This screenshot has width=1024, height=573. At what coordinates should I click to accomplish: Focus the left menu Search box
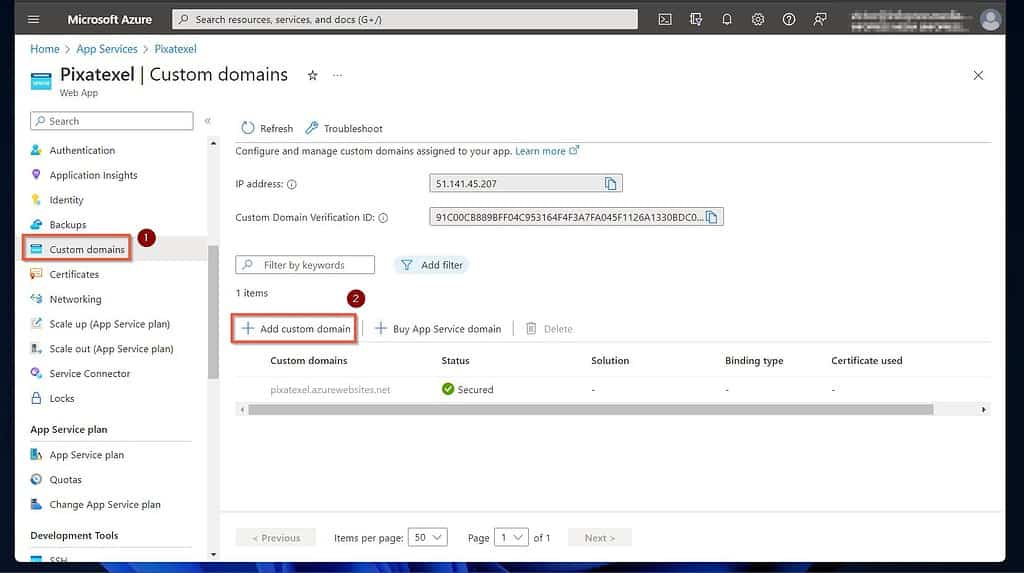tap(112, 121)
